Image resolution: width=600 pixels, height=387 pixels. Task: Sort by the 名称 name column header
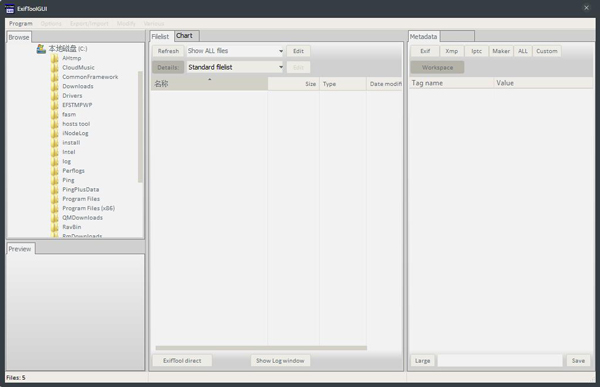[209, 84]
